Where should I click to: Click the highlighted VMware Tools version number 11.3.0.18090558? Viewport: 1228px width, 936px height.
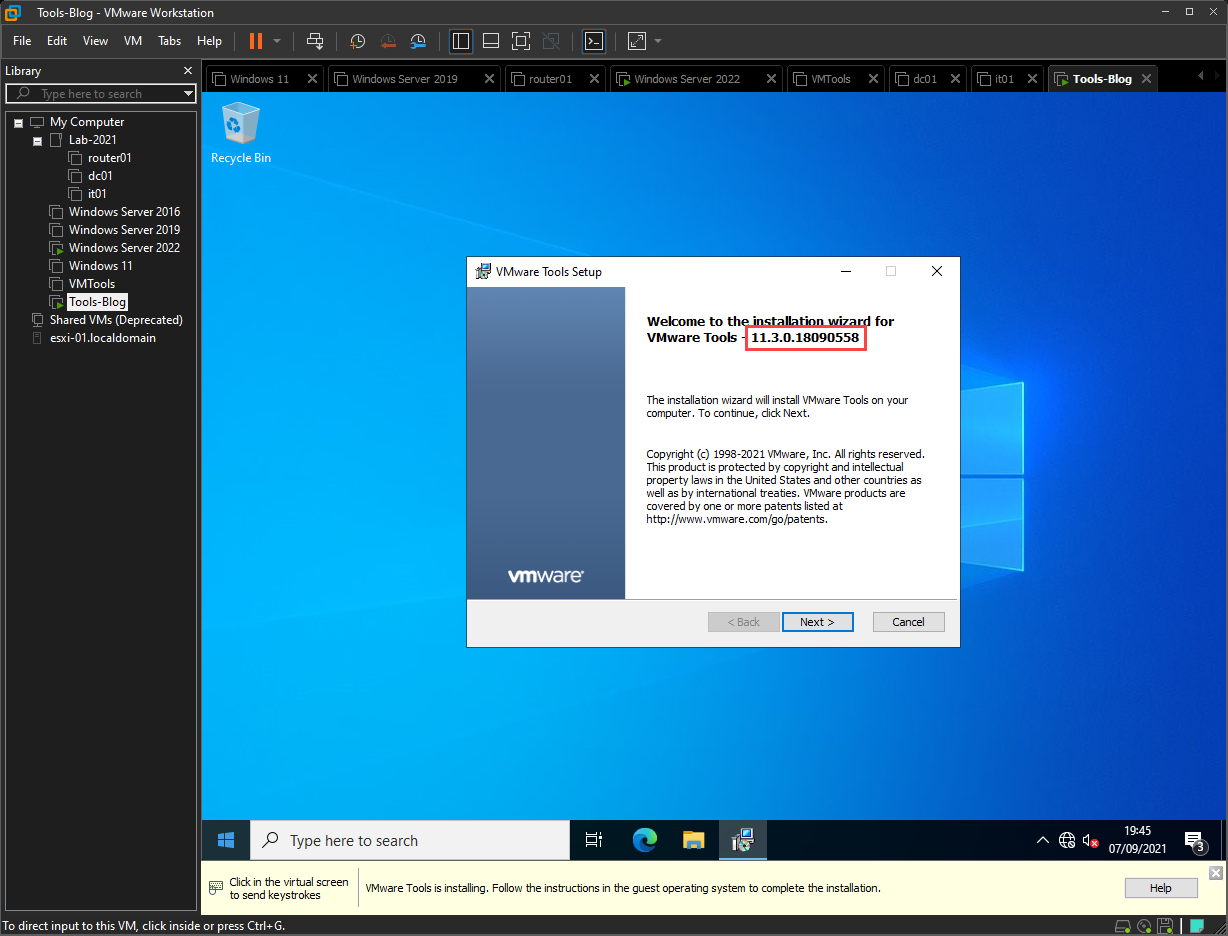[x=805, y=338]
